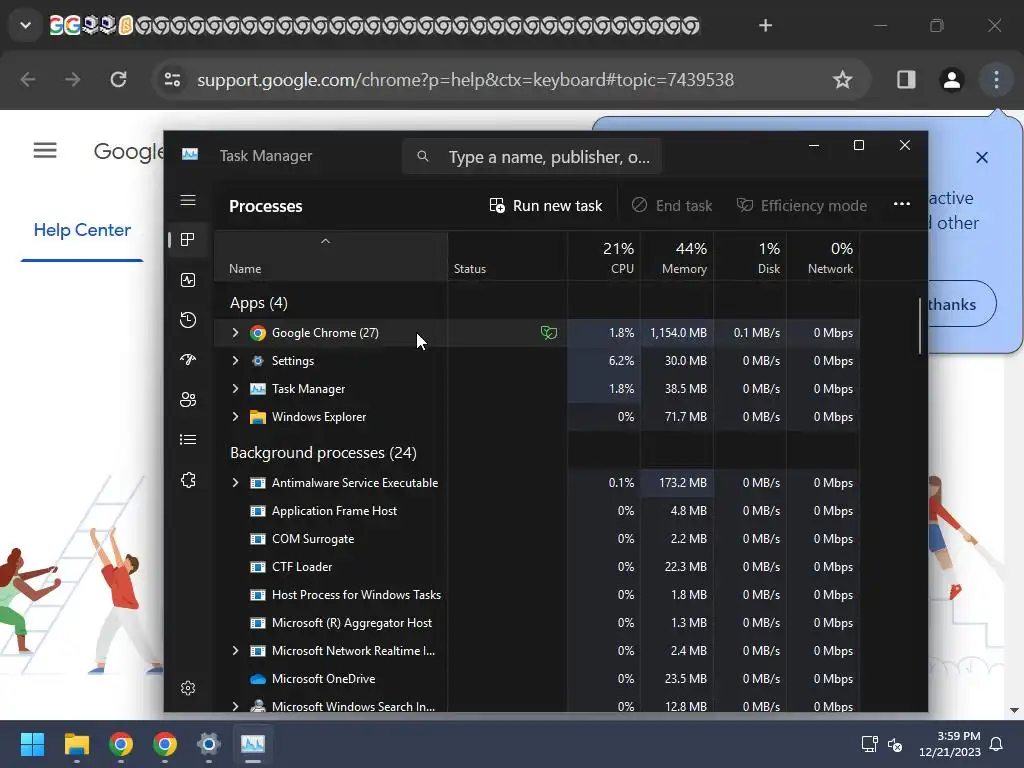Image resolution: width=1024 pixels, height=768 pixels.
Task: Sort by CPU column header
Action: pyautogui.click(x=605, y=258)
